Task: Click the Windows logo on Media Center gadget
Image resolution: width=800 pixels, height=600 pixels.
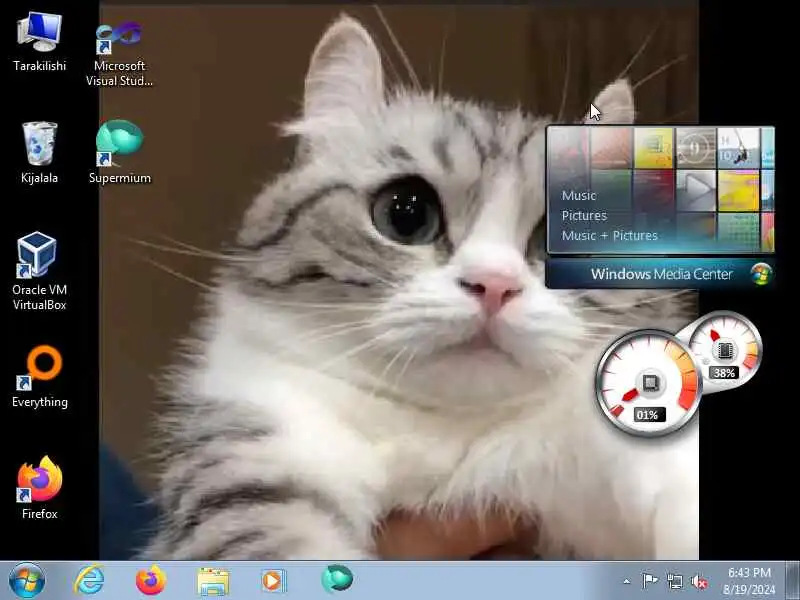Action: (x=761, y=274)
